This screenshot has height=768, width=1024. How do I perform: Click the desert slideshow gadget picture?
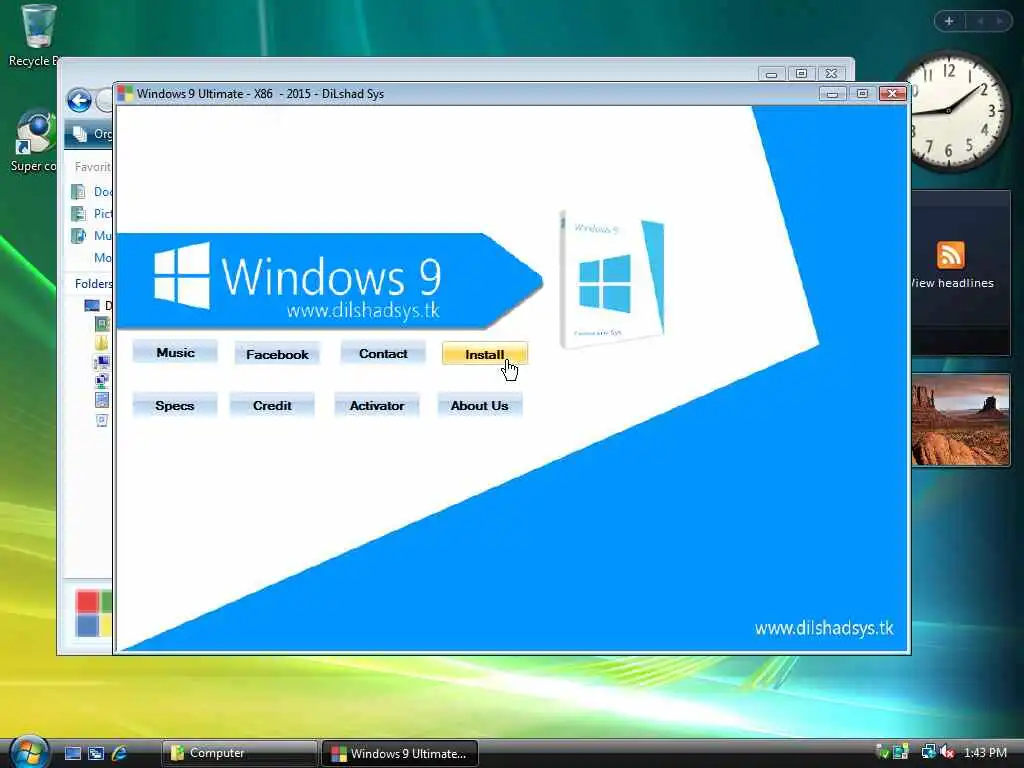961,420
